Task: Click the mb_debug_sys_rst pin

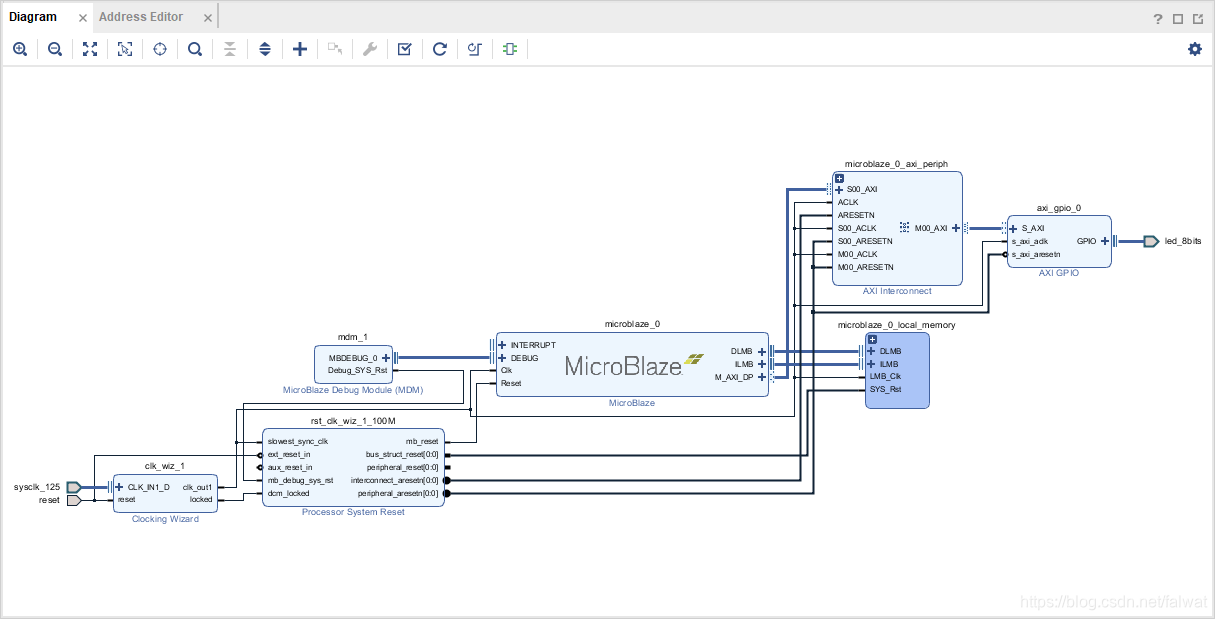Action: click(300, 480)
